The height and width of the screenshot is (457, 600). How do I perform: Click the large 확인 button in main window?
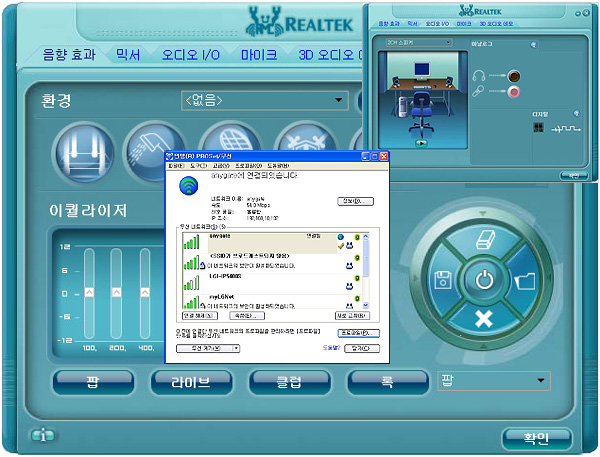[x=536, y=438]
